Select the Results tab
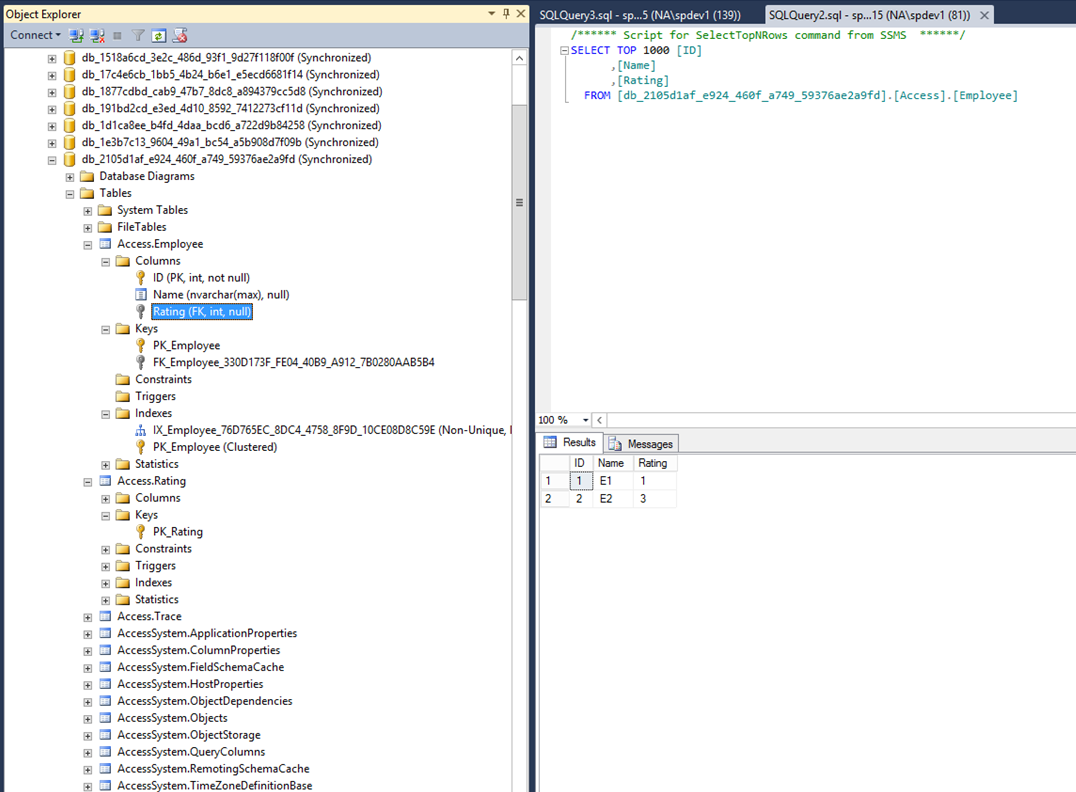The image size is (1076, 792). pos(570,441)
